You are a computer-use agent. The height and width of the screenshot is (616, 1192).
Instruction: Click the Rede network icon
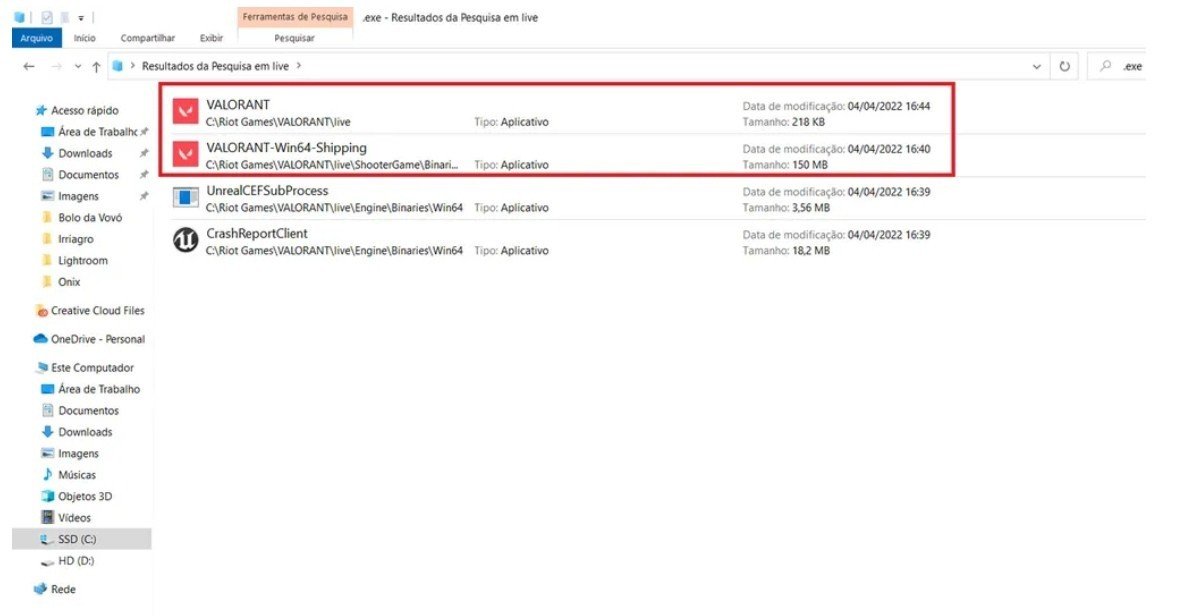[x=41, y=589]
